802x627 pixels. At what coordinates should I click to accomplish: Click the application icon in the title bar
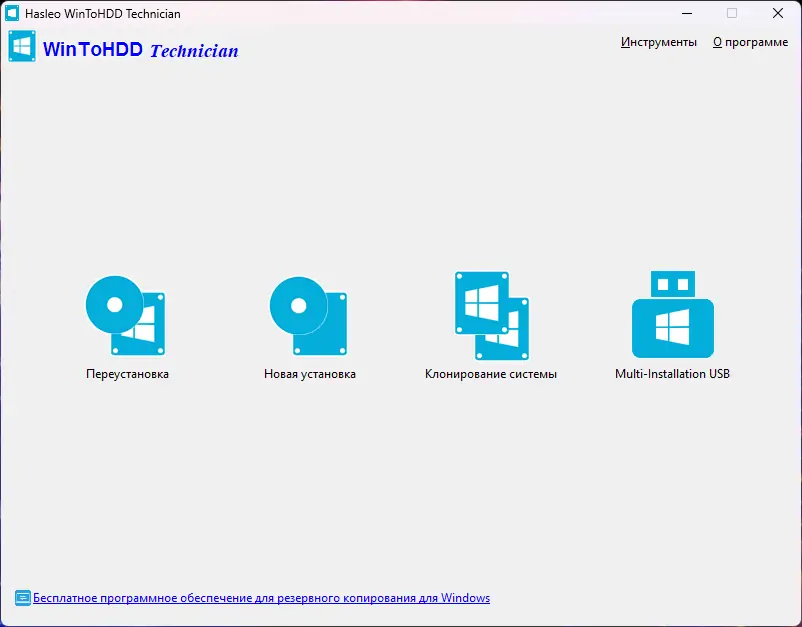point(14,14)
